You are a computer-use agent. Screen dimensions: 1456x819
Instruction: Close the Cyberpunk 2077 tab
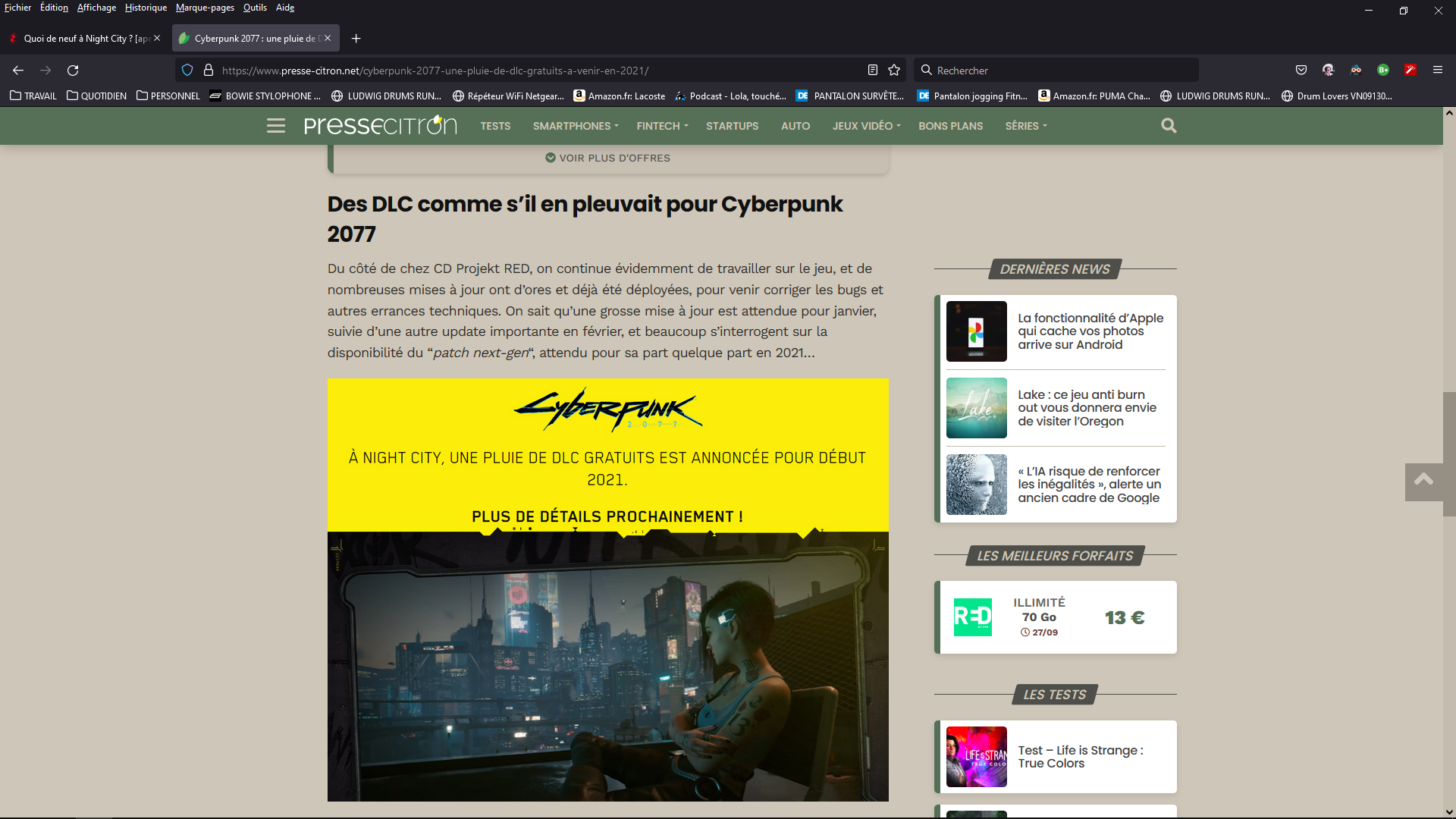[x=328, y=39]
